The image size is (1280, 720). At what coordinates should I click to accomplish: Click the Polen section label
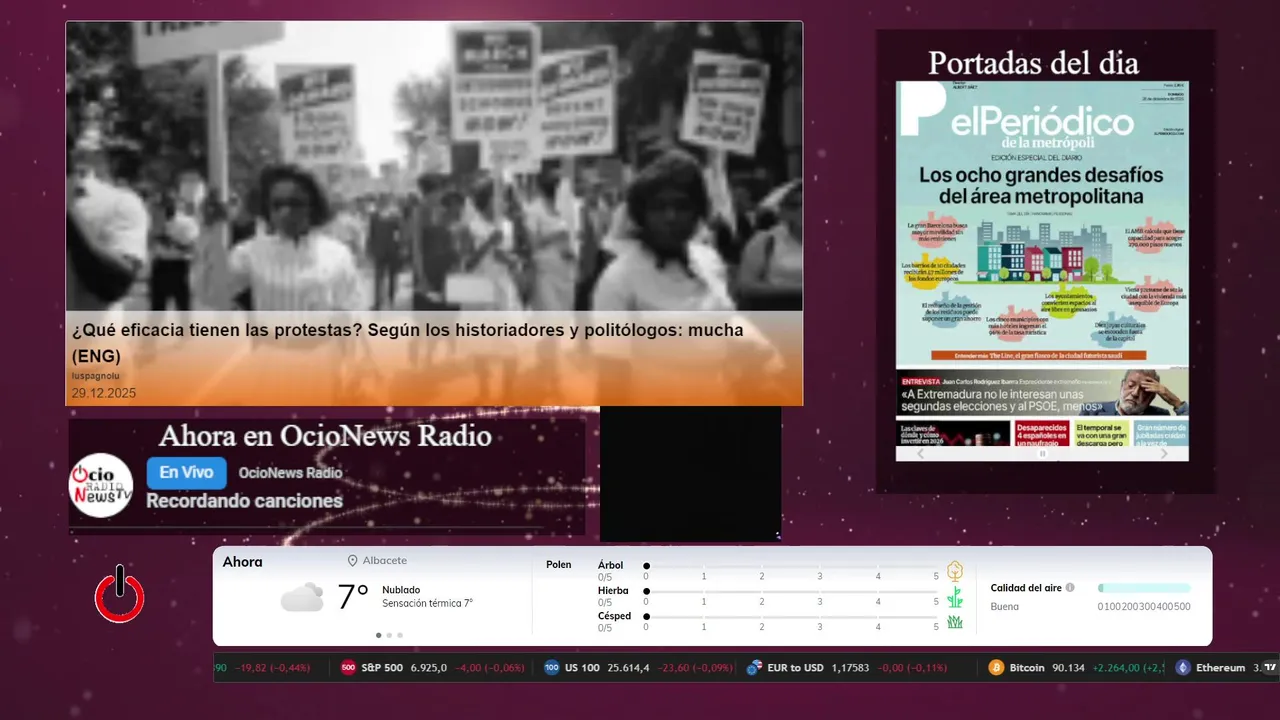click(559, 565)
